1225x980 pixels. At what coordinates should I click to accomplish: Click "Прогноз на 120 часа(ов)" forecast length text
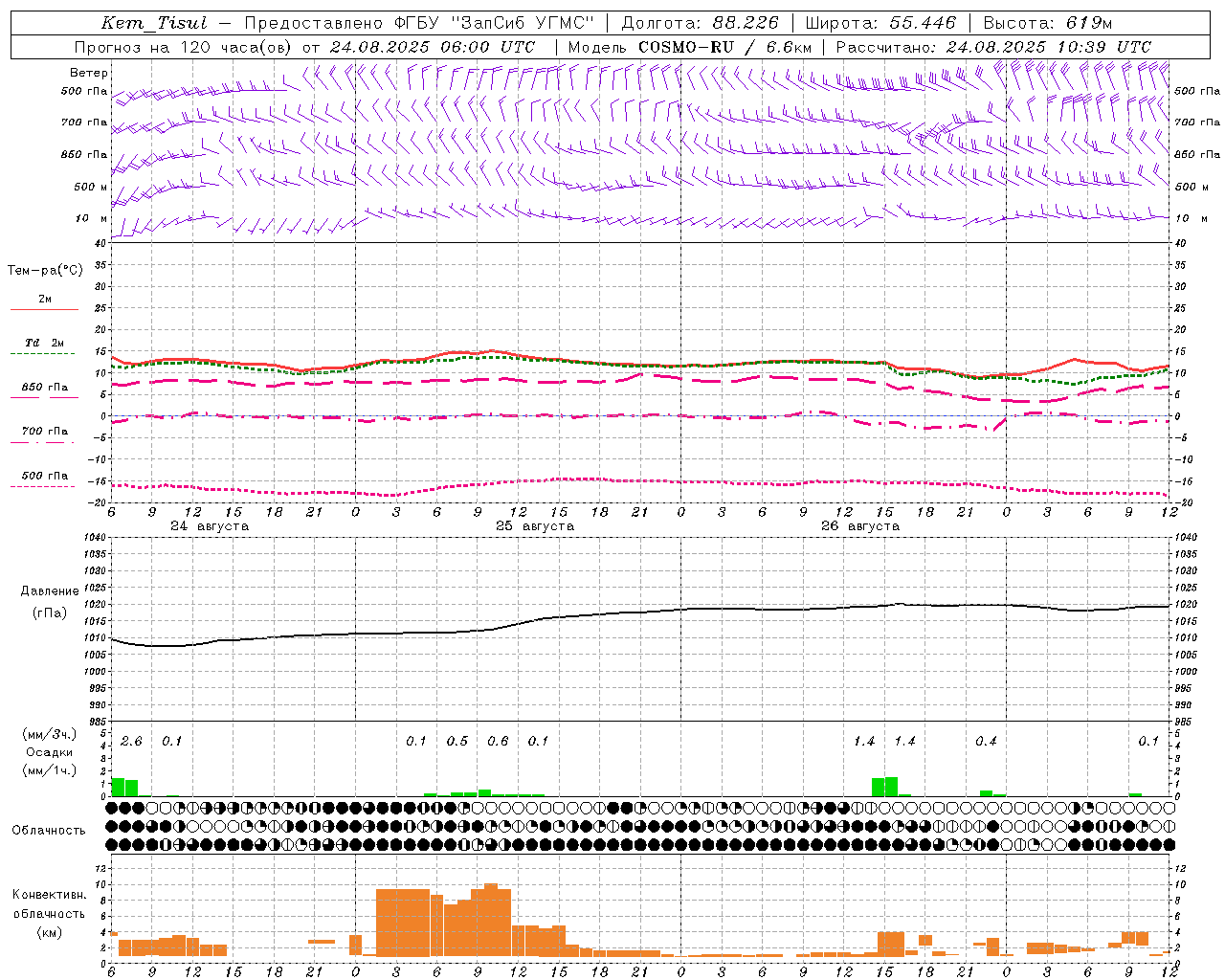185,47
